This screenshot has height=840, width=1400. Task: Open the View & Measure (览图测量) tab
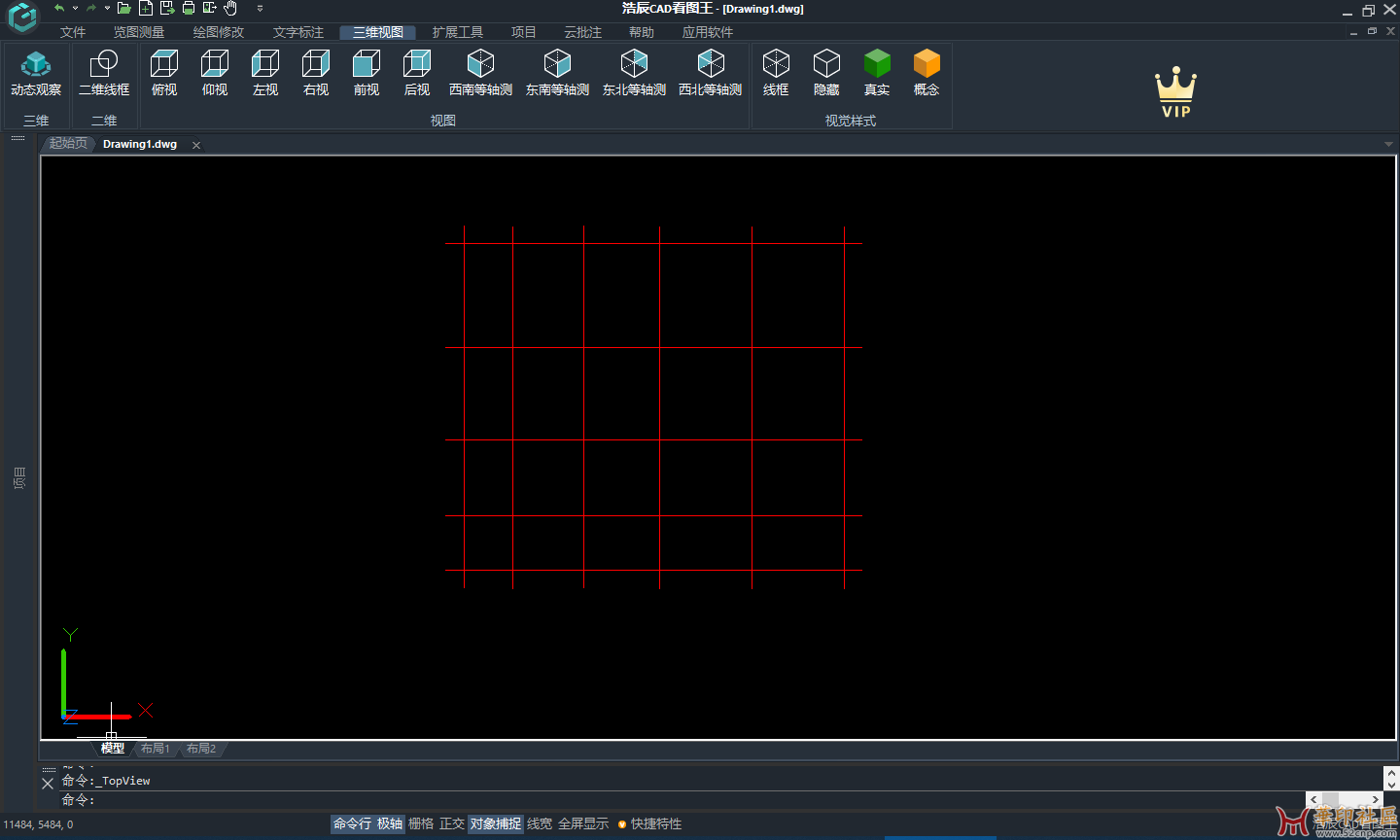(139, 32)
